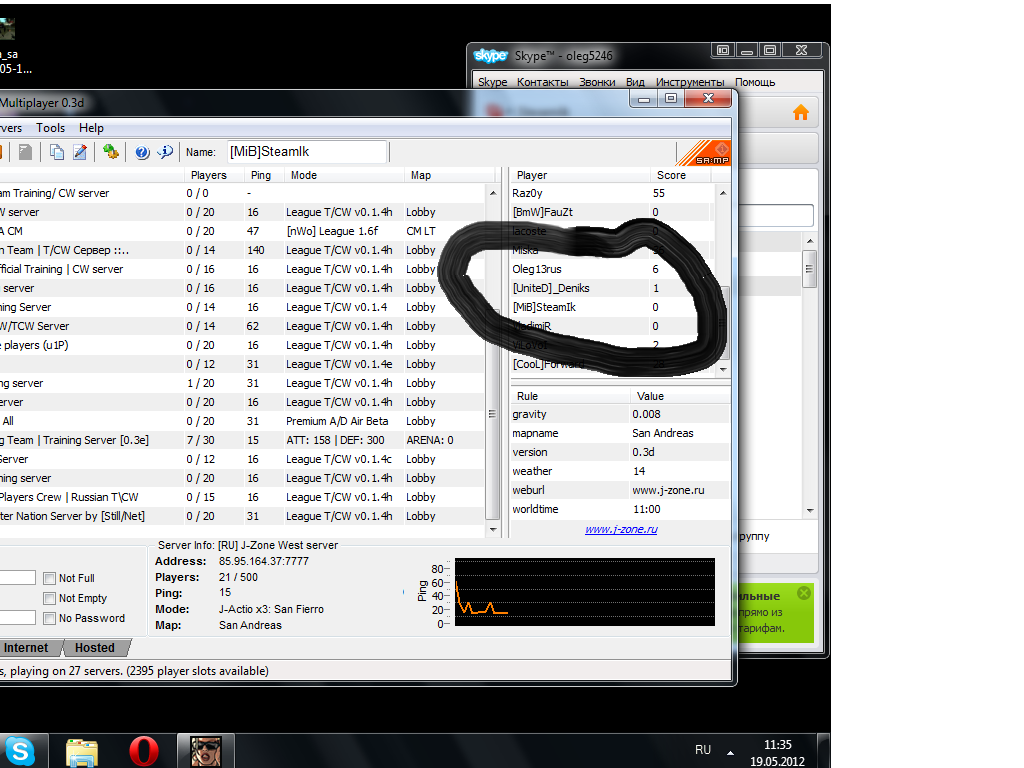Sort player list by Score column
The width and height of the screenshot is (1024, 768).
(679, 175)
